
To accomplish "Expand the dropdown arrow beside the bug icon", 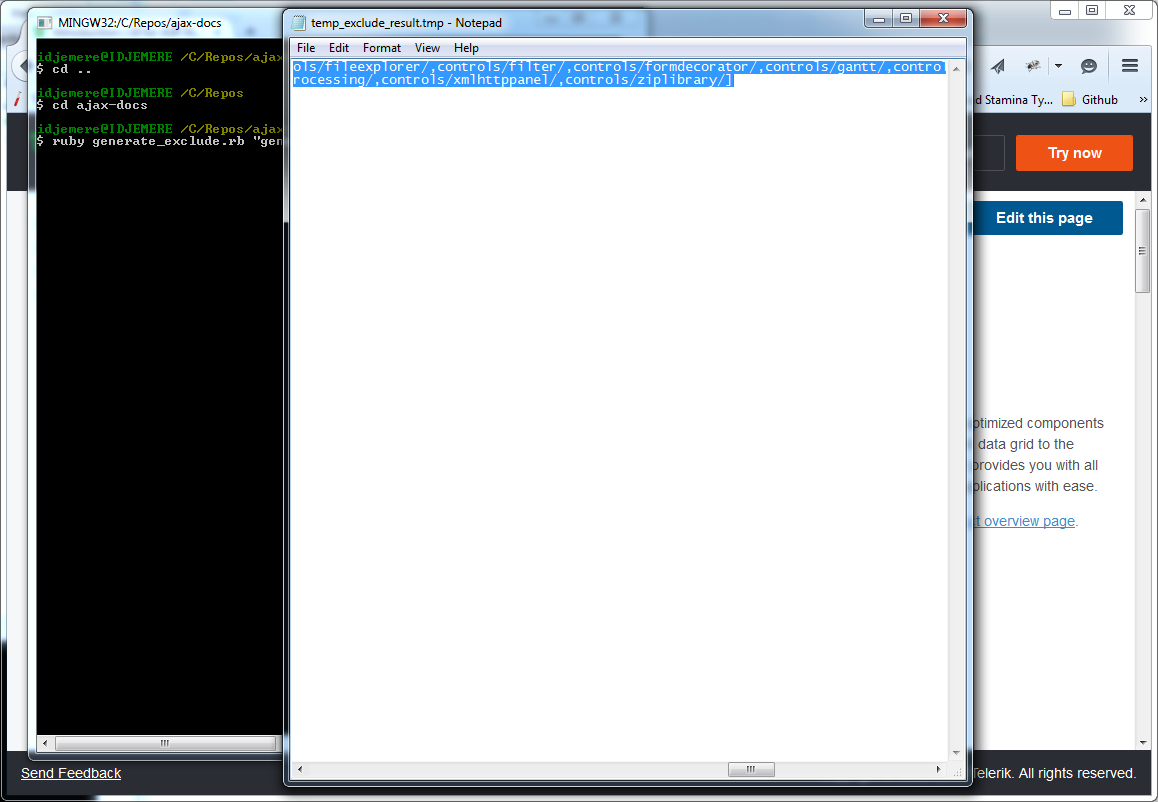I will pyautogui.click(x=1057, y=66).
